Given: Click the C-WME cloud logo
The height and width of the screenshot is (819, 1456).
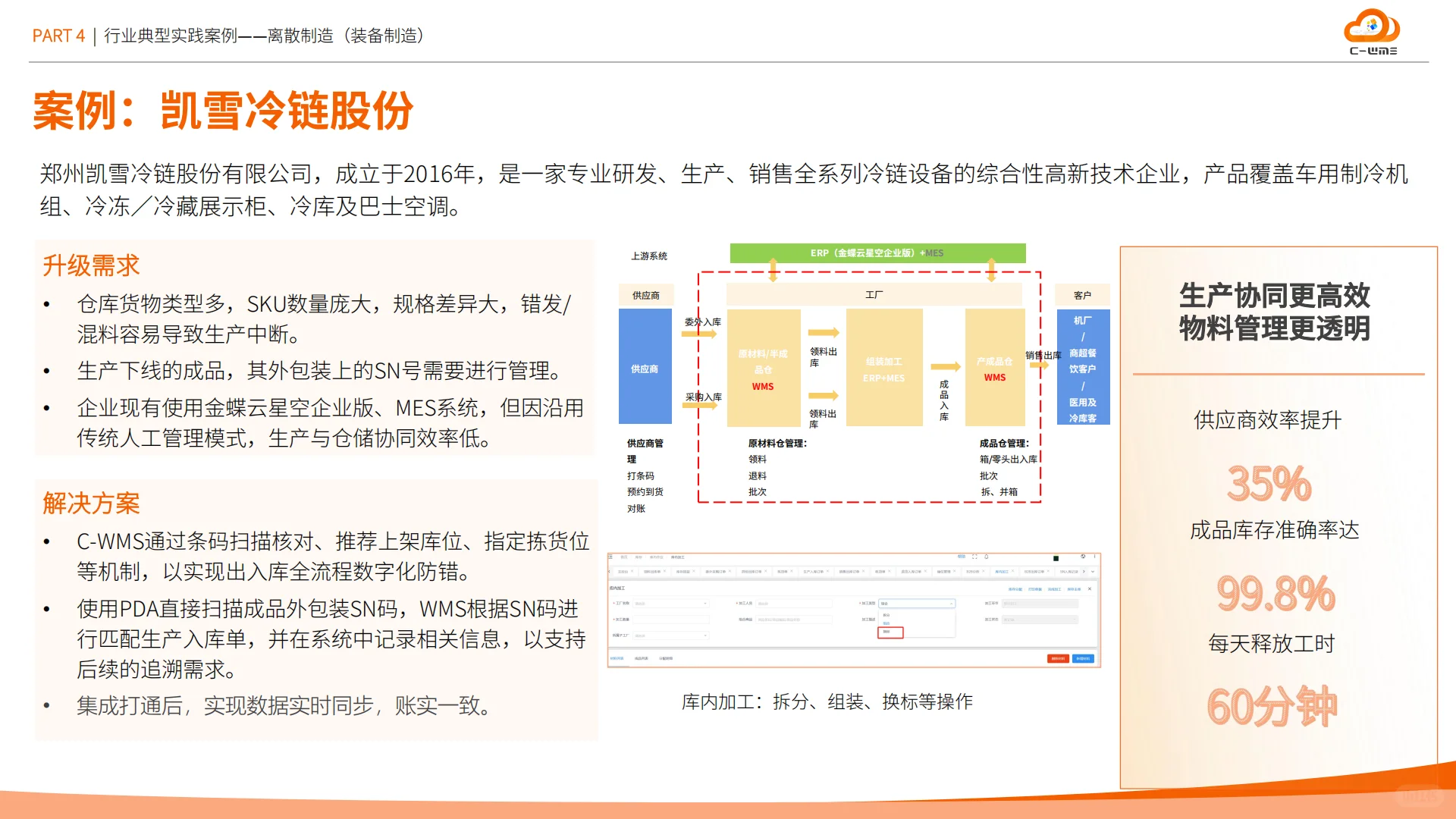Looking at the screenshot, I should (1373, 32).
